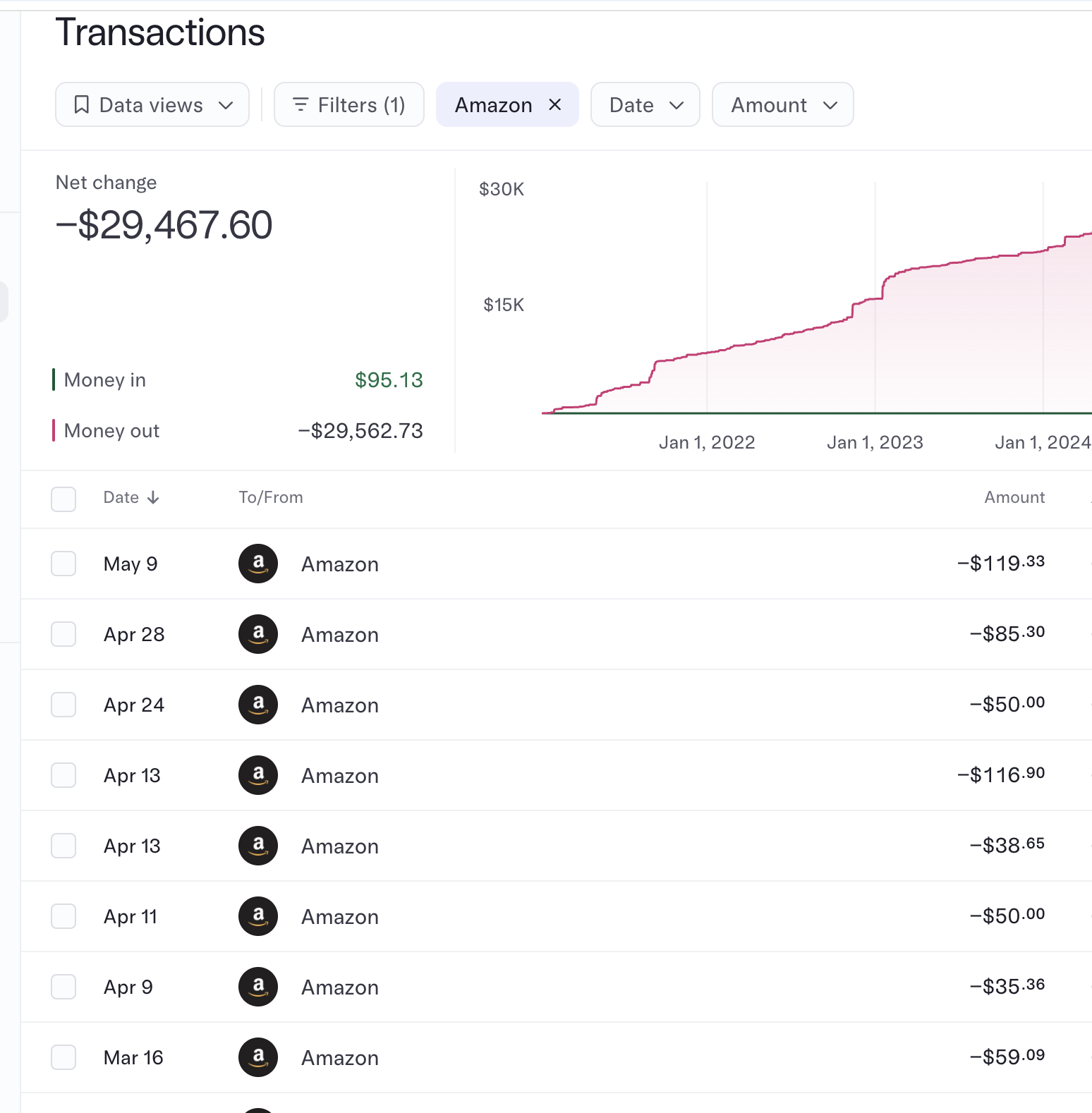Click the Amazon logo in the Apr 9 row
1092x1113 pixels.
point(258,987)
